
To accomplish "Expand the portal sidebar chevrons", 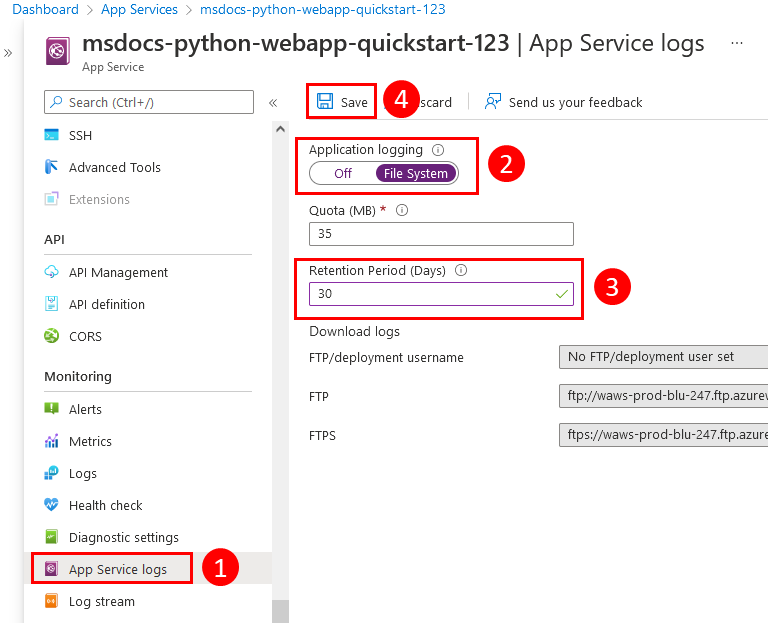I will click(x=8, y=53).
